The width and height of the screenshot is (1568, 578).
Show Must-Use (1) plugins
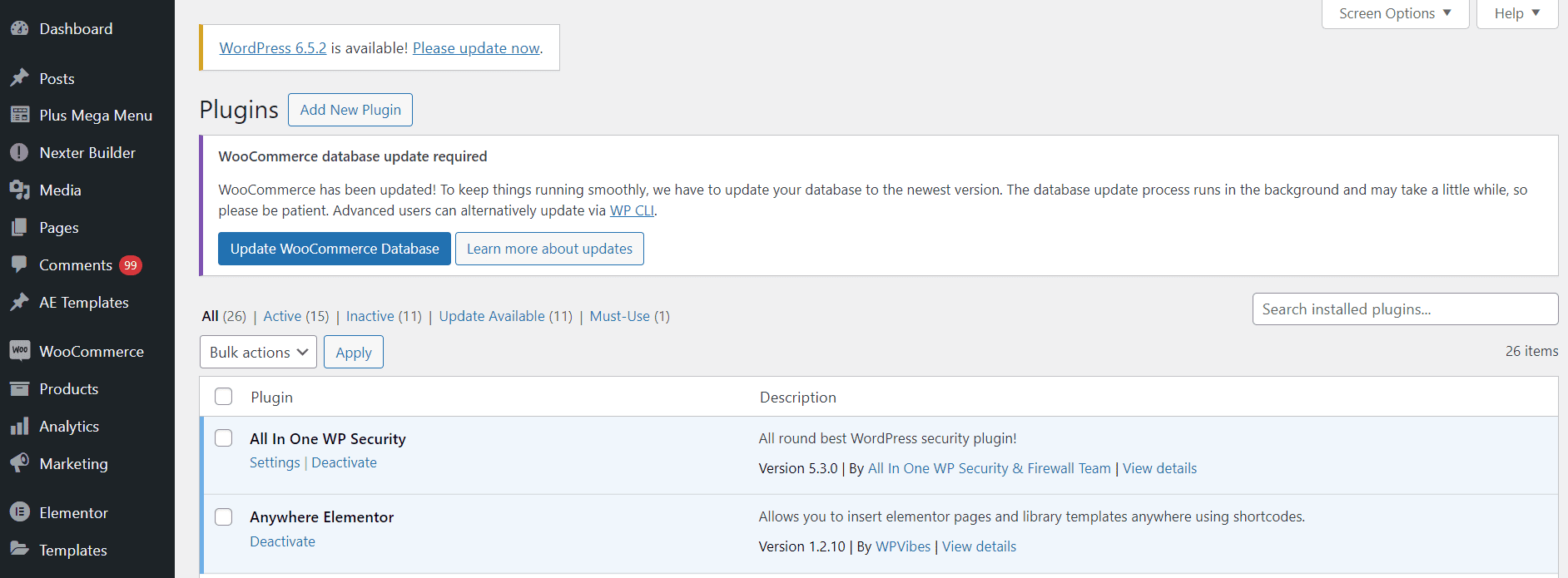click(629, 316)
